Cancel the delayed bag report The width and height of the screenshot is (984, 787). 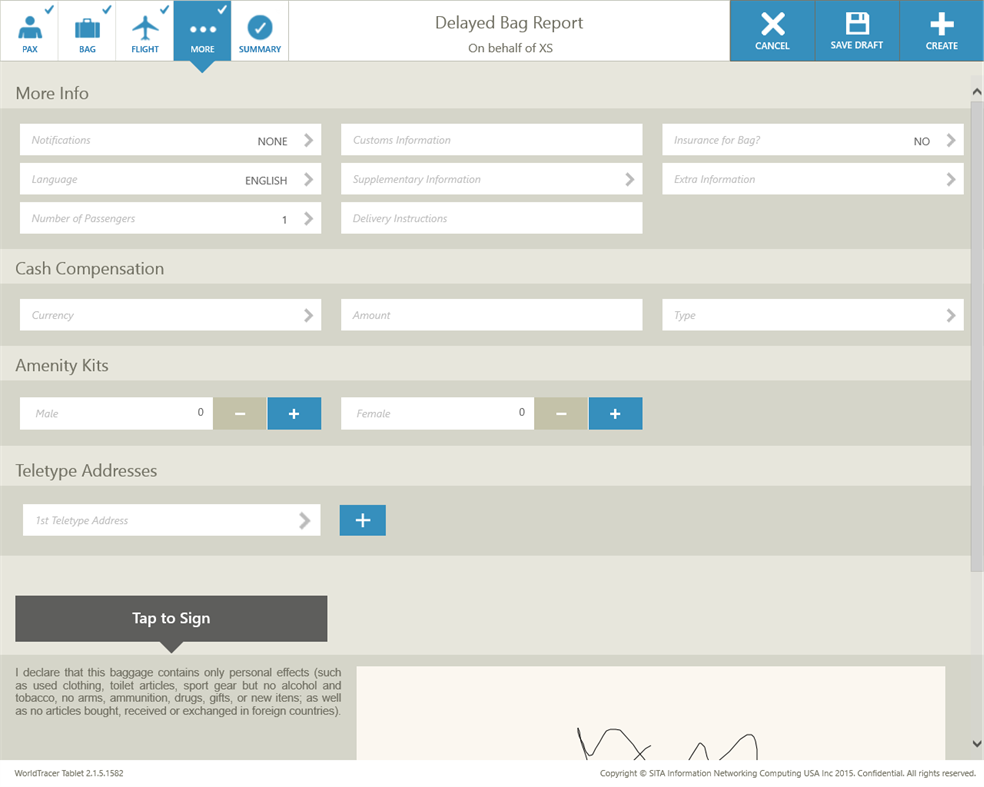(772, 31)
